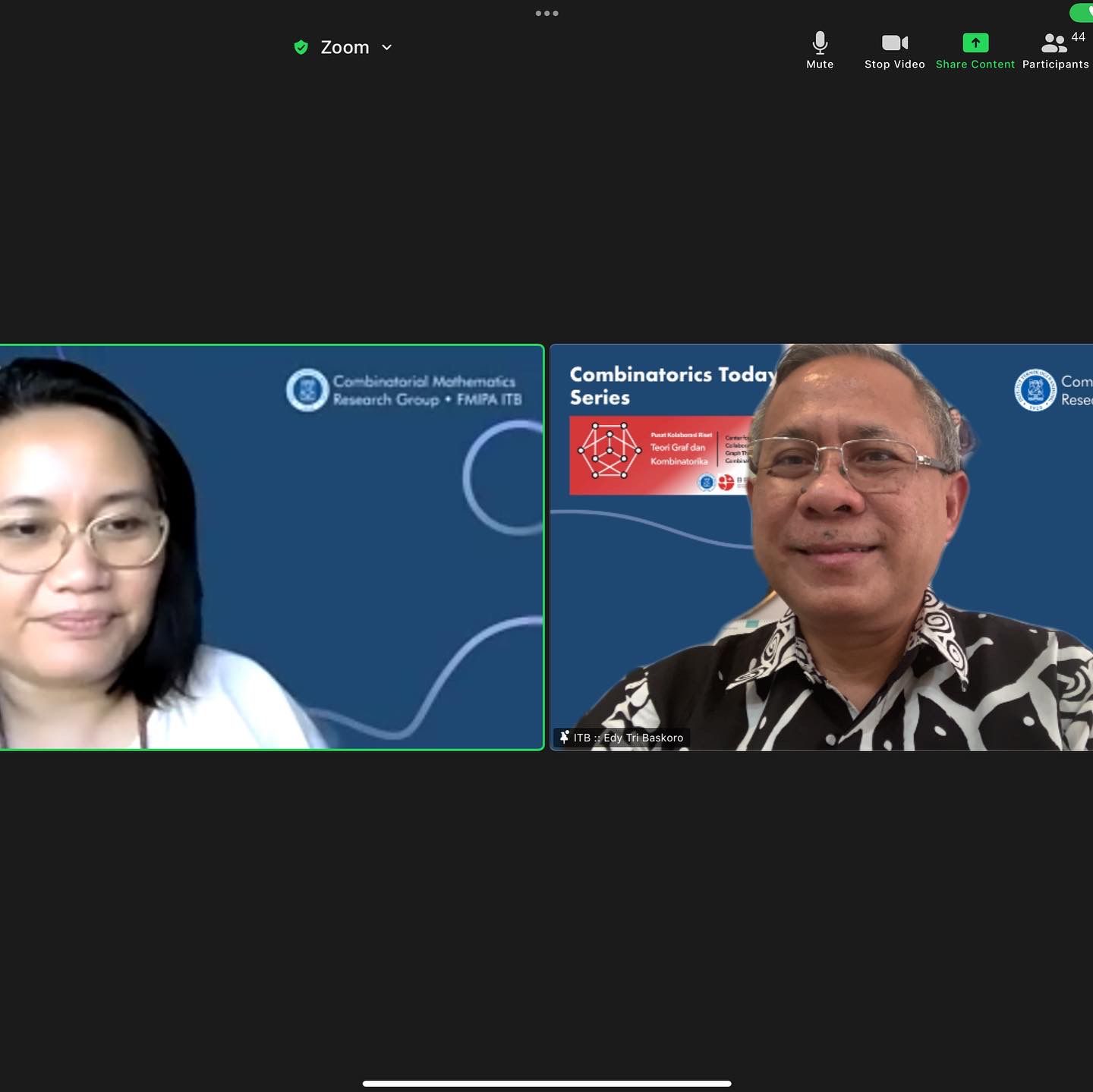The height and width of the screenshot is (1092, 1093).
Task: Open meeting info via the Zoom title
Action: point(345,48)
